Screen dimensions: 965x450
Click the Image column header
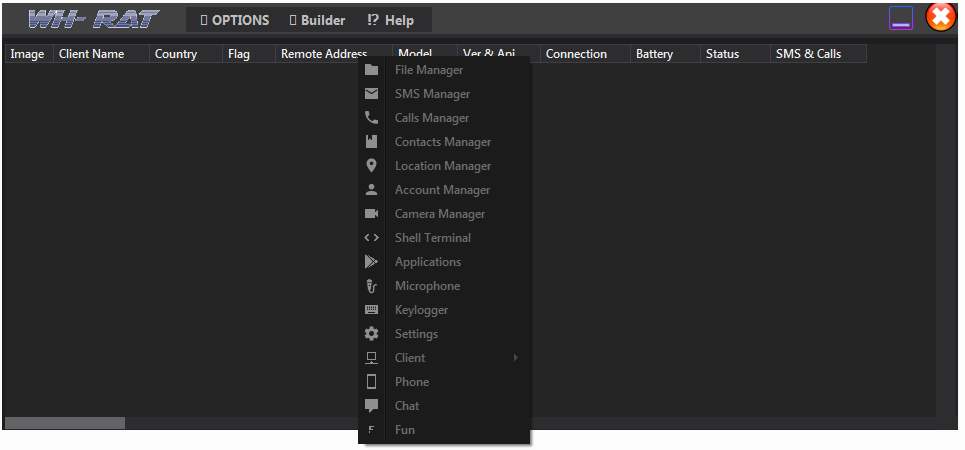tap(30, 54)
